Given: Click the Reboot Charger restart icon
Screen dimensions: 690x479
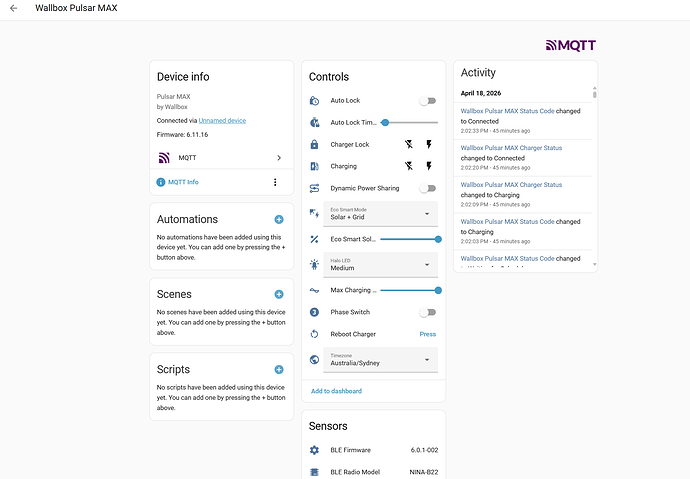Looking at the screenshot, I should [314, 334].
